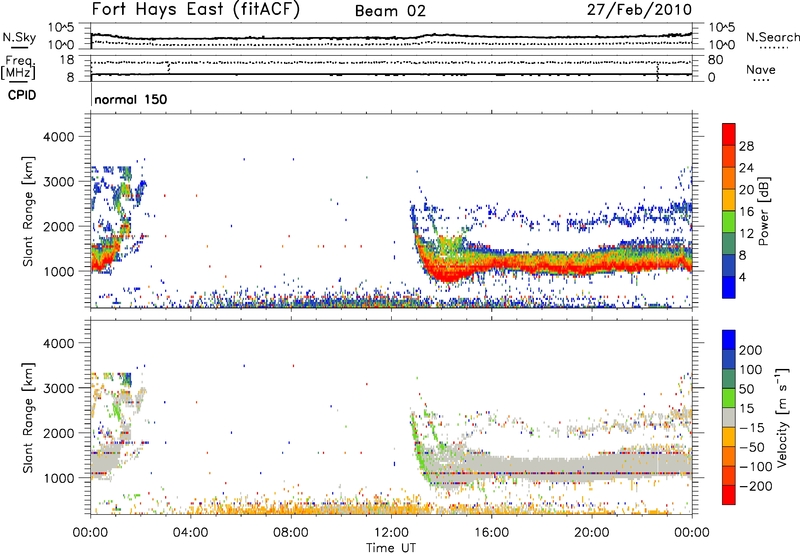Click the "20" label on Power scale
Screen dimensions: 800x554
[x=746, y=190]
